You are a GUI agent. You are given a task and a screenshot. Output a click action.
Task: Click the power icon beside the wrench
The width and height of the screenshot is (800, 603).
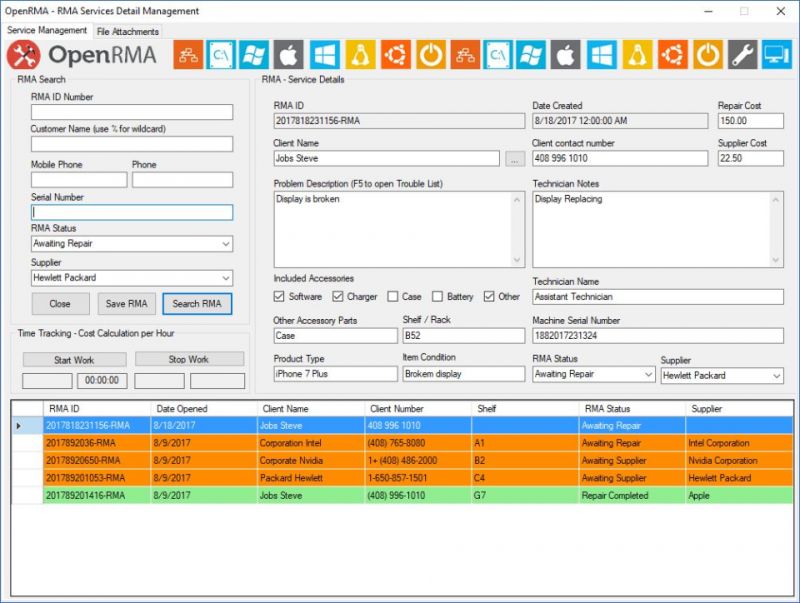tap(708, 55)
